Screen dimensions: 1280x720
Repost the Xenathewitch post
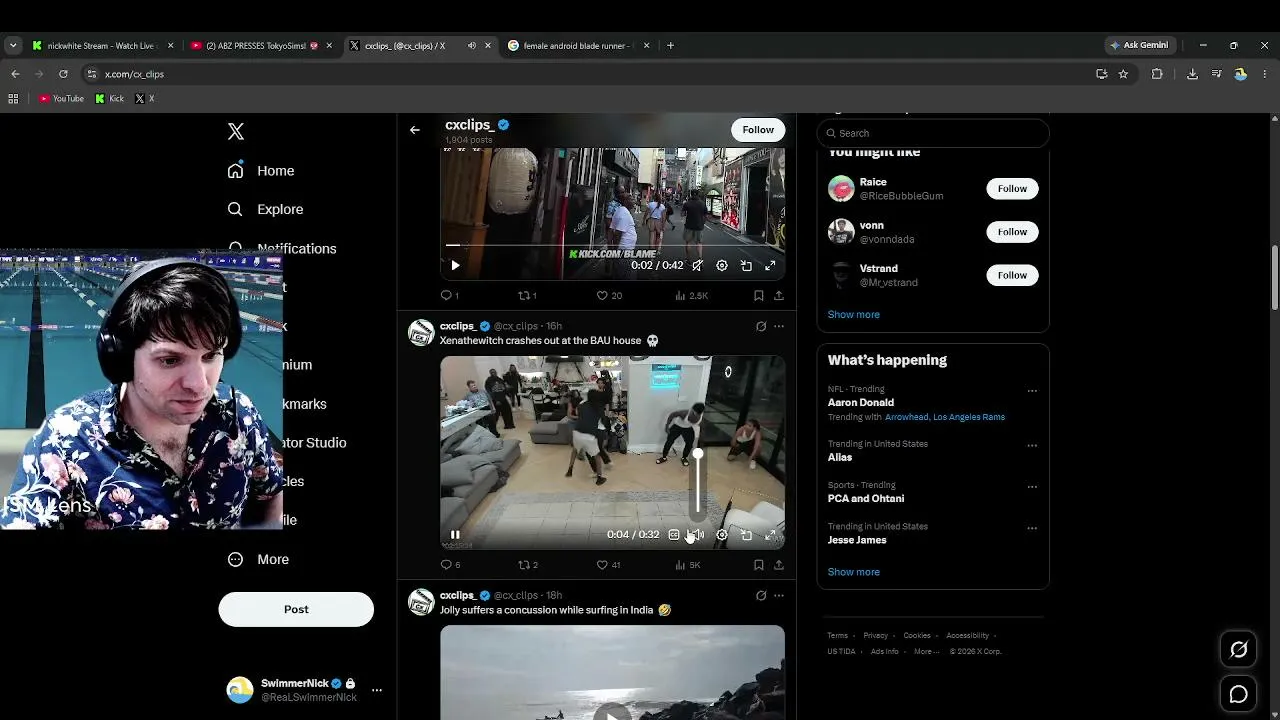pos(528,565)
